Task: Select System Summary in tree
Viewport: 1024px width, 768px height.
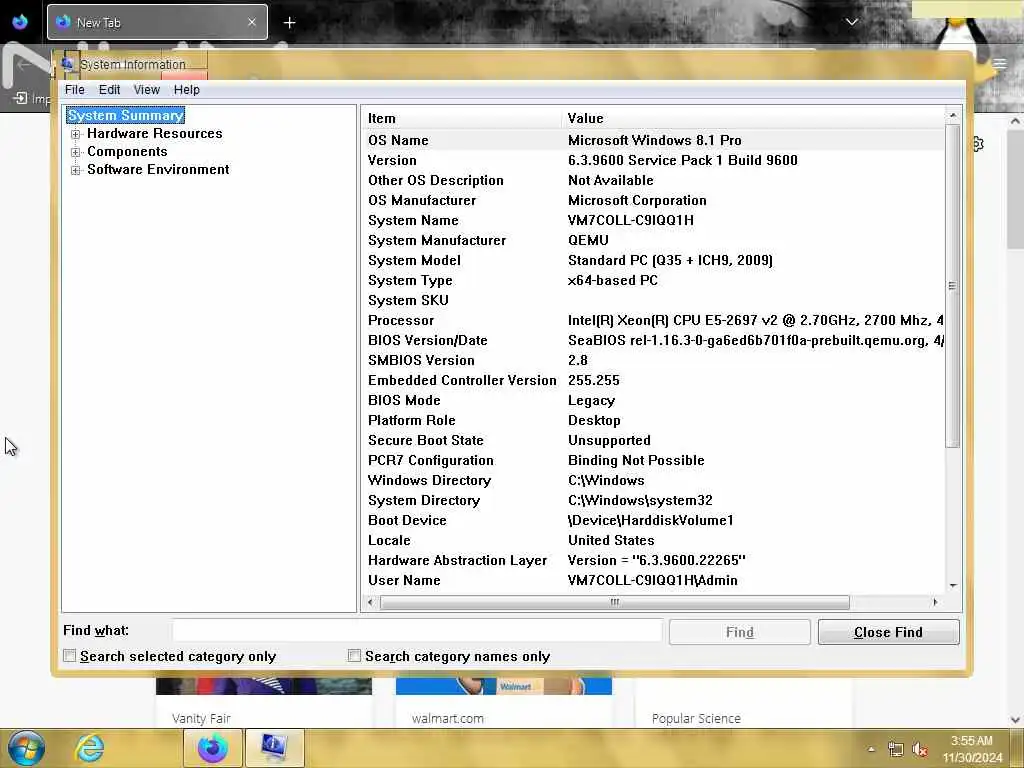Action: point(125,115)
